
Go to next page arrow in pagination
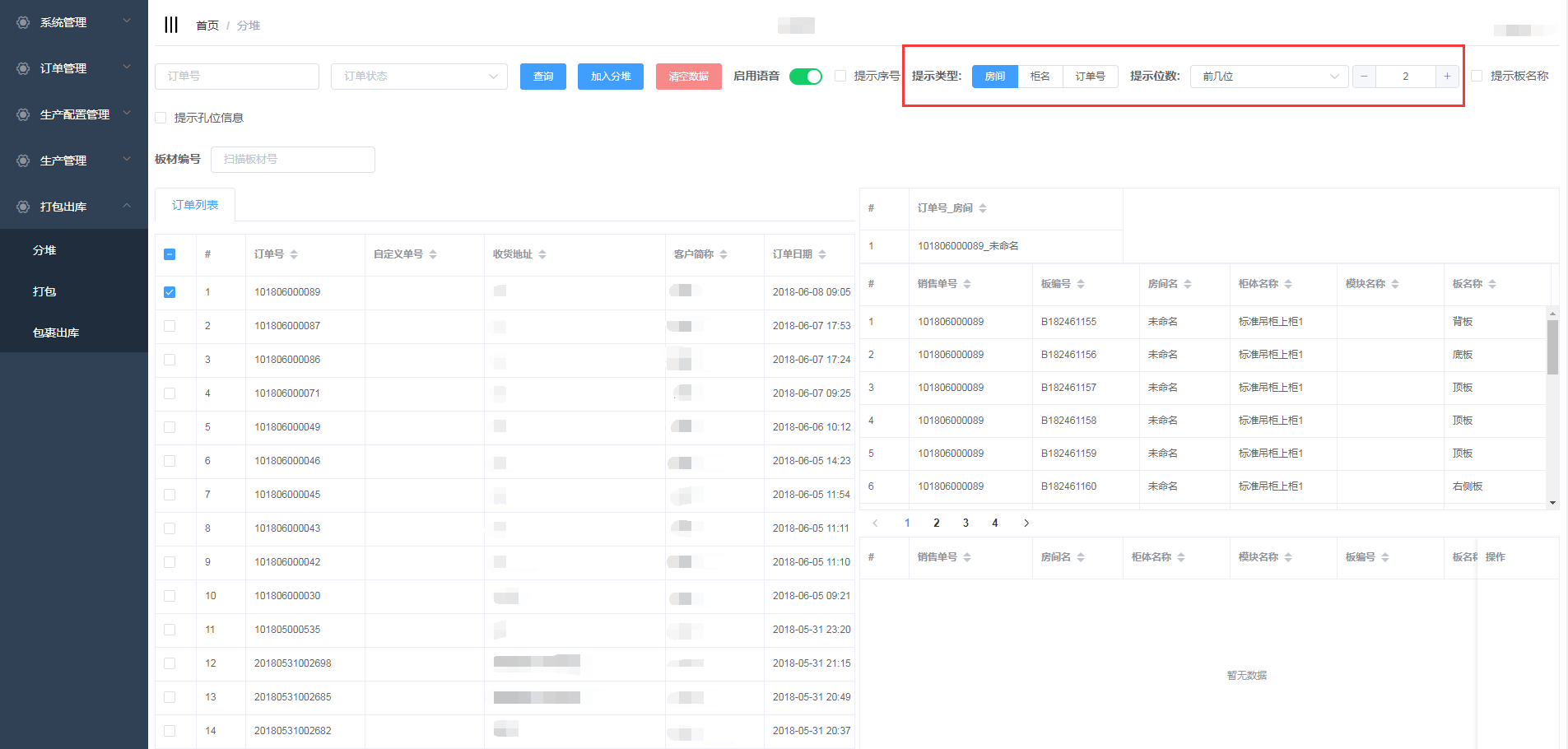(1026, 523)
